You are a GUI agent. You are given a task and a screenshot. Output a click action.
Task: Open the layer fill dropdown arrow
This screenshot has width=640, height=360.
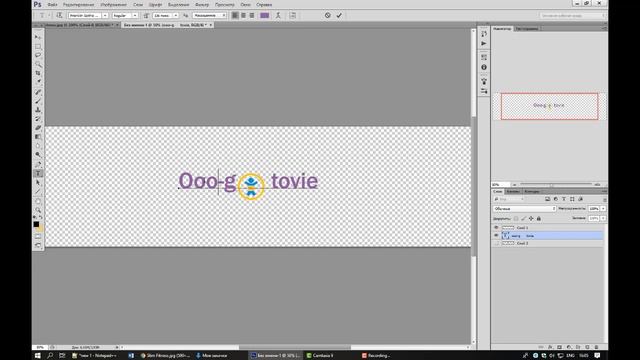603,218
